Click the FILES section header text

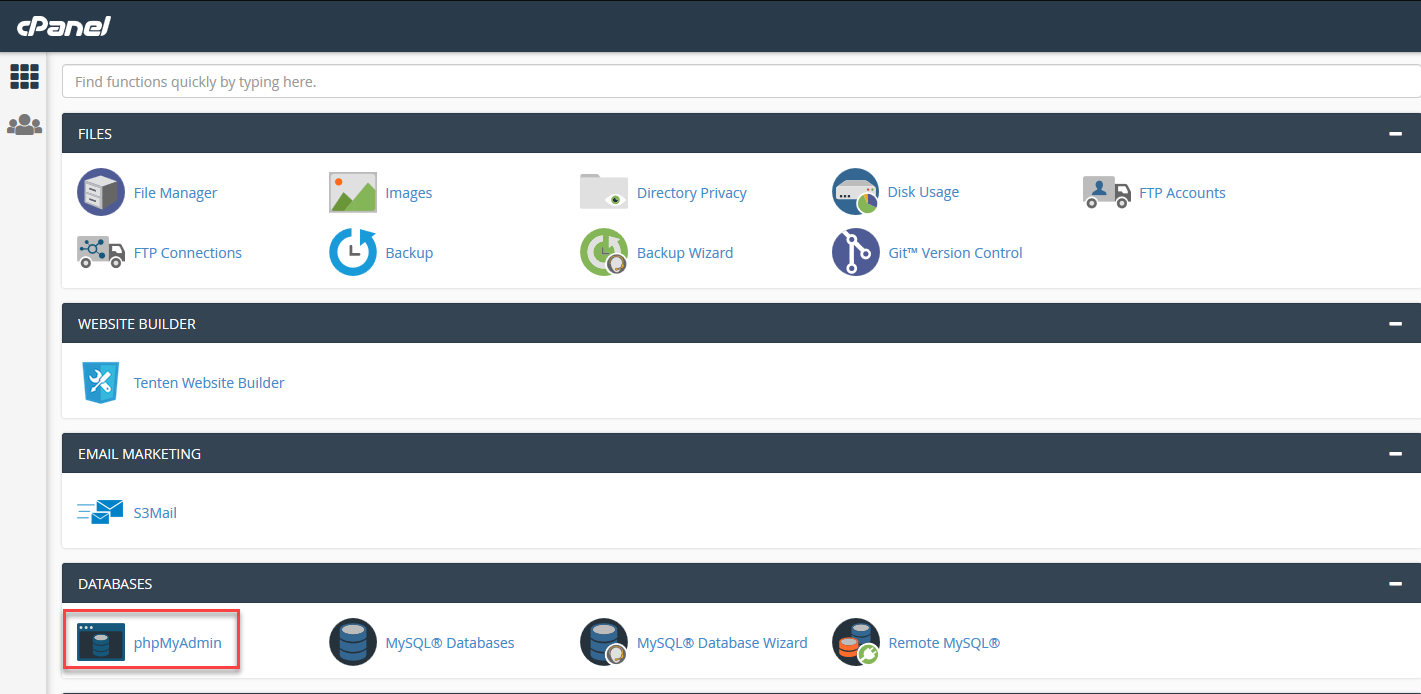point(95,134)
